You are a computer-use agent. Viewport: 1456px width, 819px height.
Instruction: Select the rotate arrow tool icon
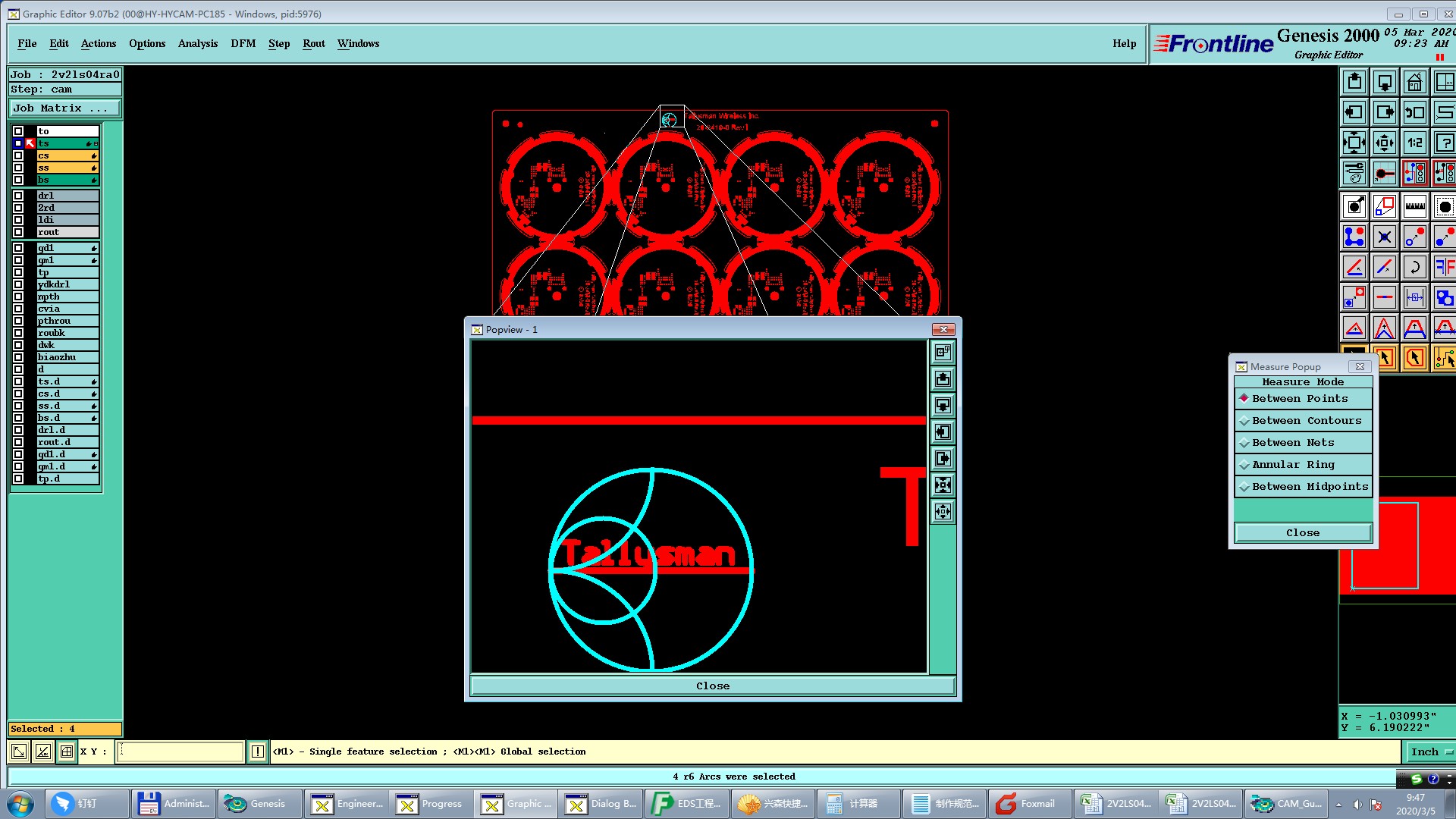pyautogui.click(x=1414, y=267)
